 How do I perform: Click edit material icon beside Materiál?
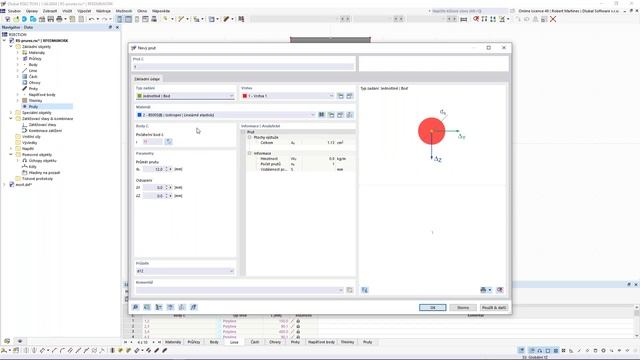pos(340,115)
